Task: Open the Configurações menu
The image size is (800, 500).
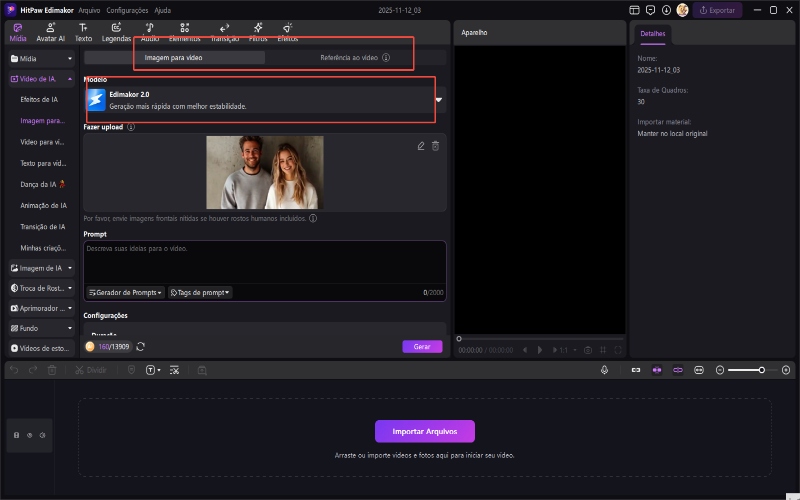Action: coord(127,10)
